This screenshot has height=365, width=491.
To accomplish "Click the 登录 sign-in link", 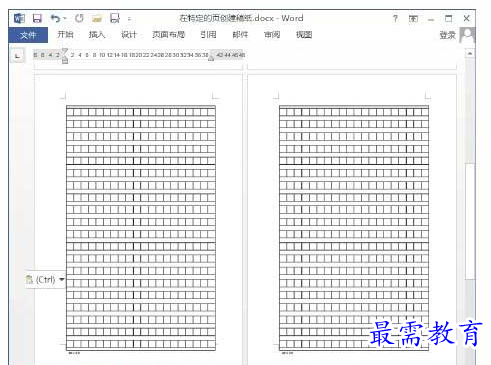I will [x=447, y=35].
